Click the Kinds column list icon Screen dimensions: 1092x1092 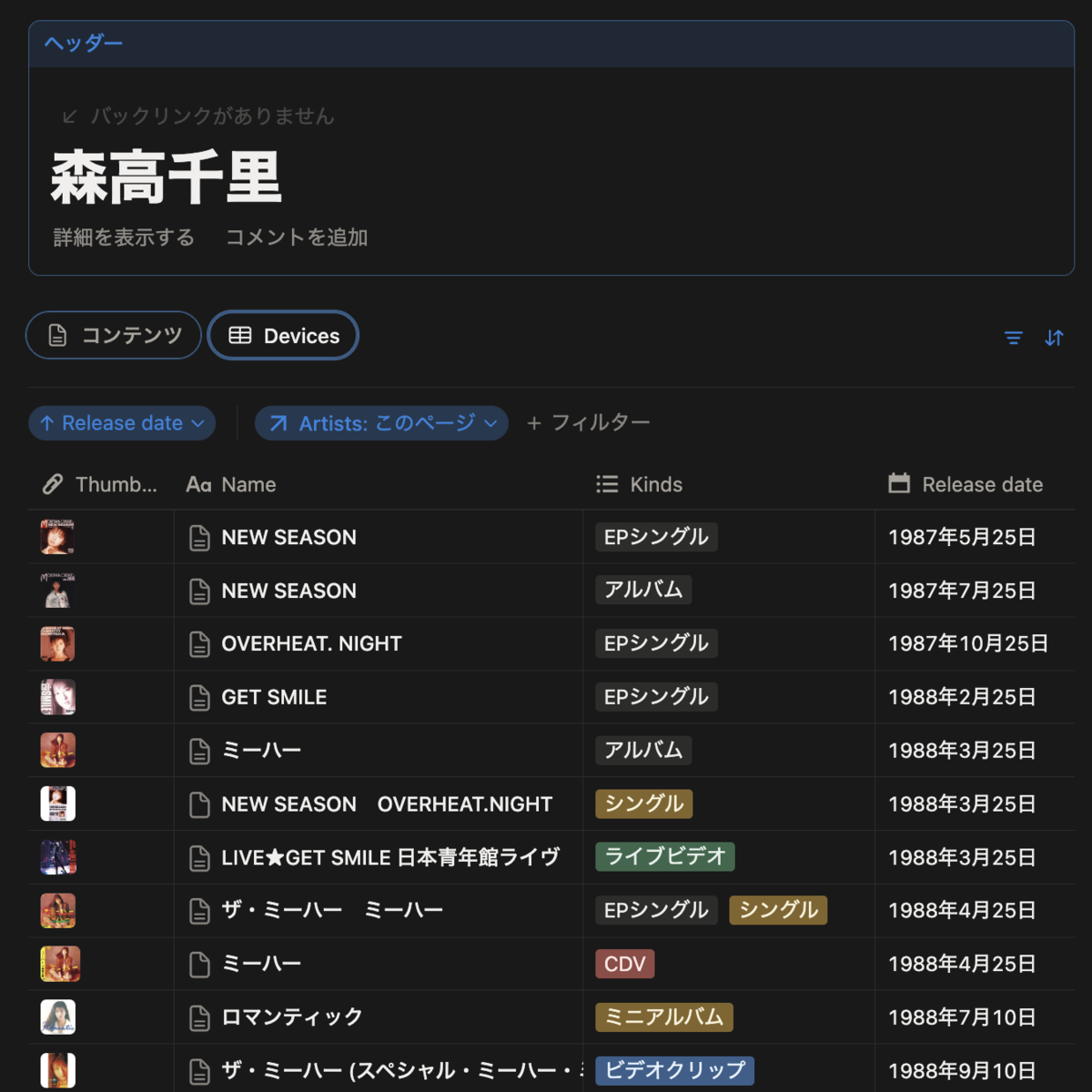click(x=607, y=484)
